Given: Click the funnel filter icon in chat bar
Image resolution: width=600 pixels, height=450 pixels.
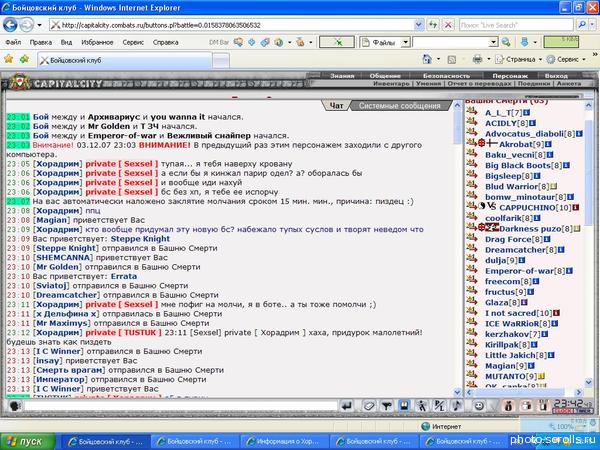Looking at the screenshot, I should click(386, 406).
